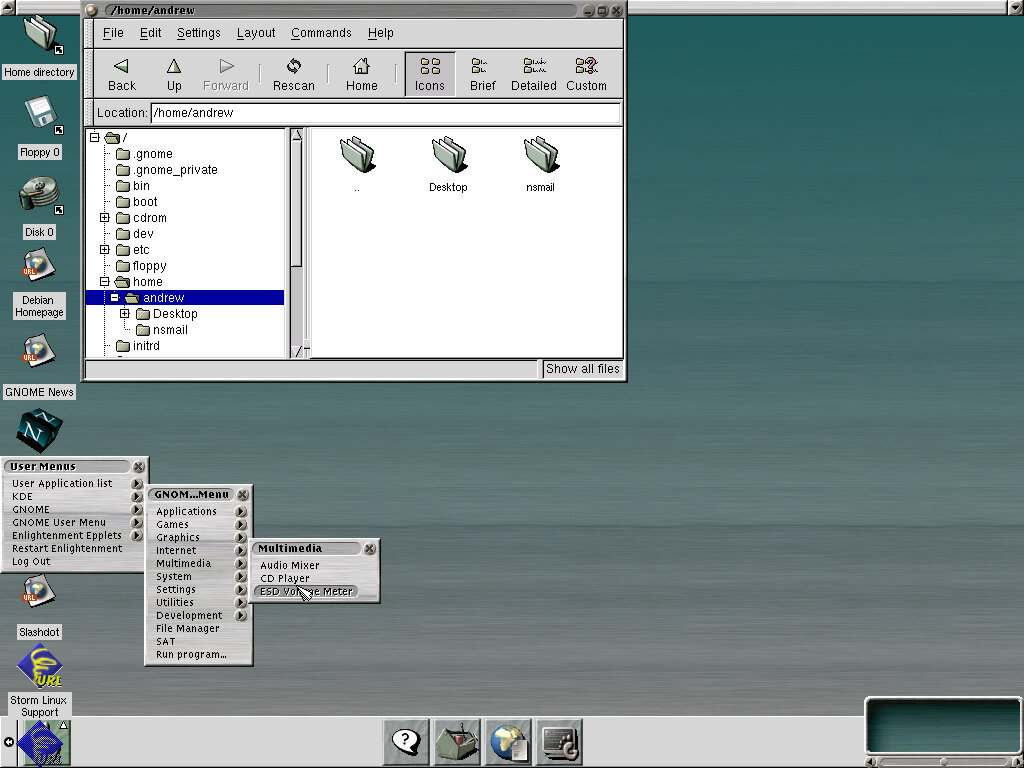Click Show all files button

coord(582,369)
